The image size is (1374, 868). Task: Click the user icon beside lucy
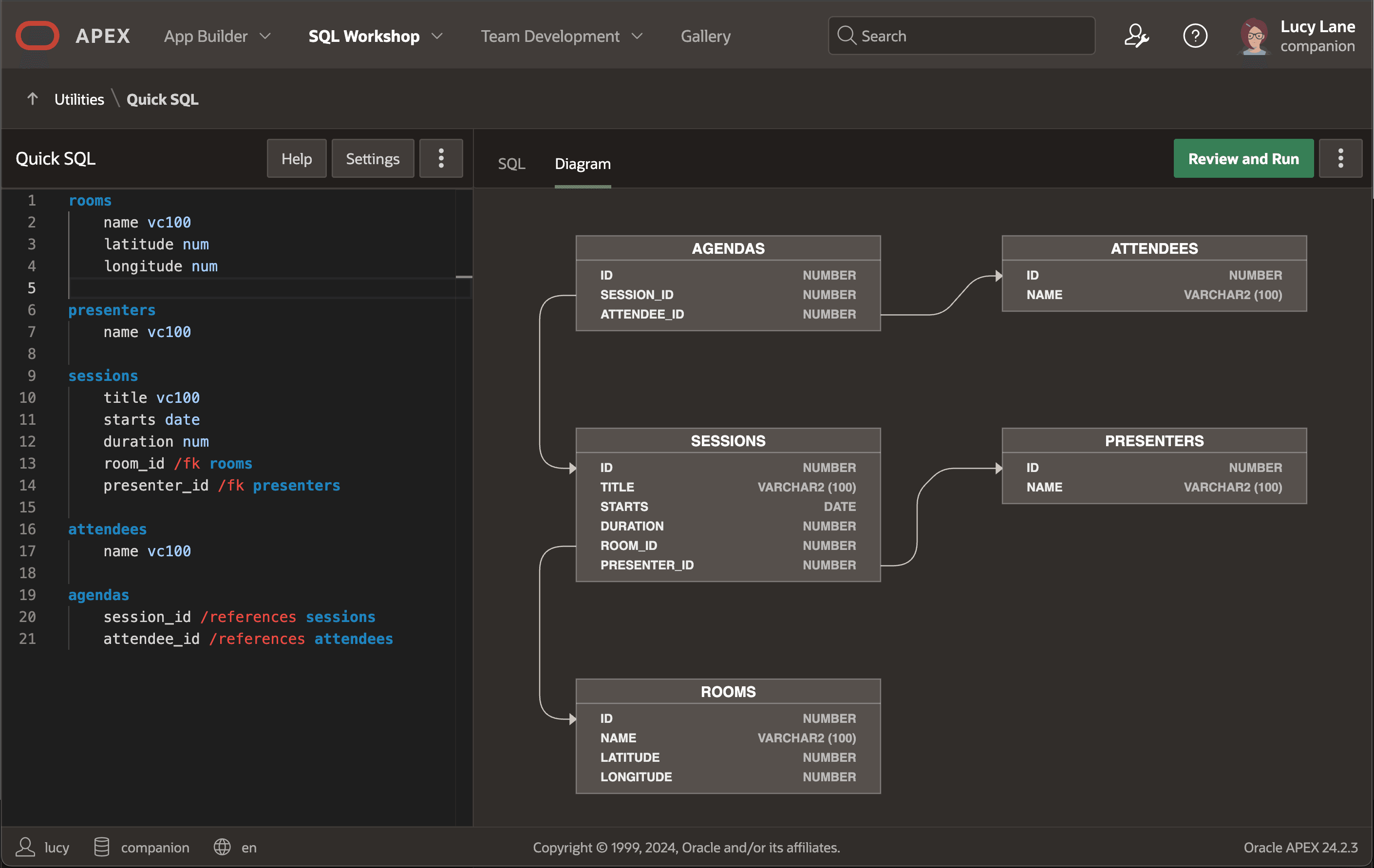click(25, 847)
